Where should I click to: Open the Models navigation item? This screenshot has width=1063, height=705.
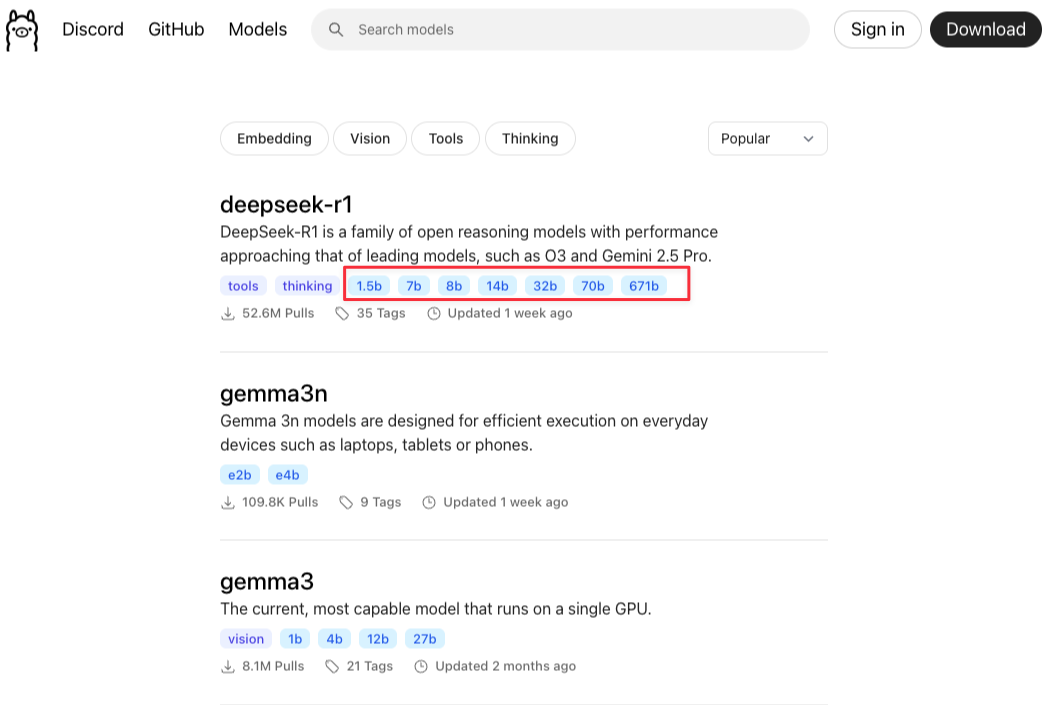(x=258, y=29)
